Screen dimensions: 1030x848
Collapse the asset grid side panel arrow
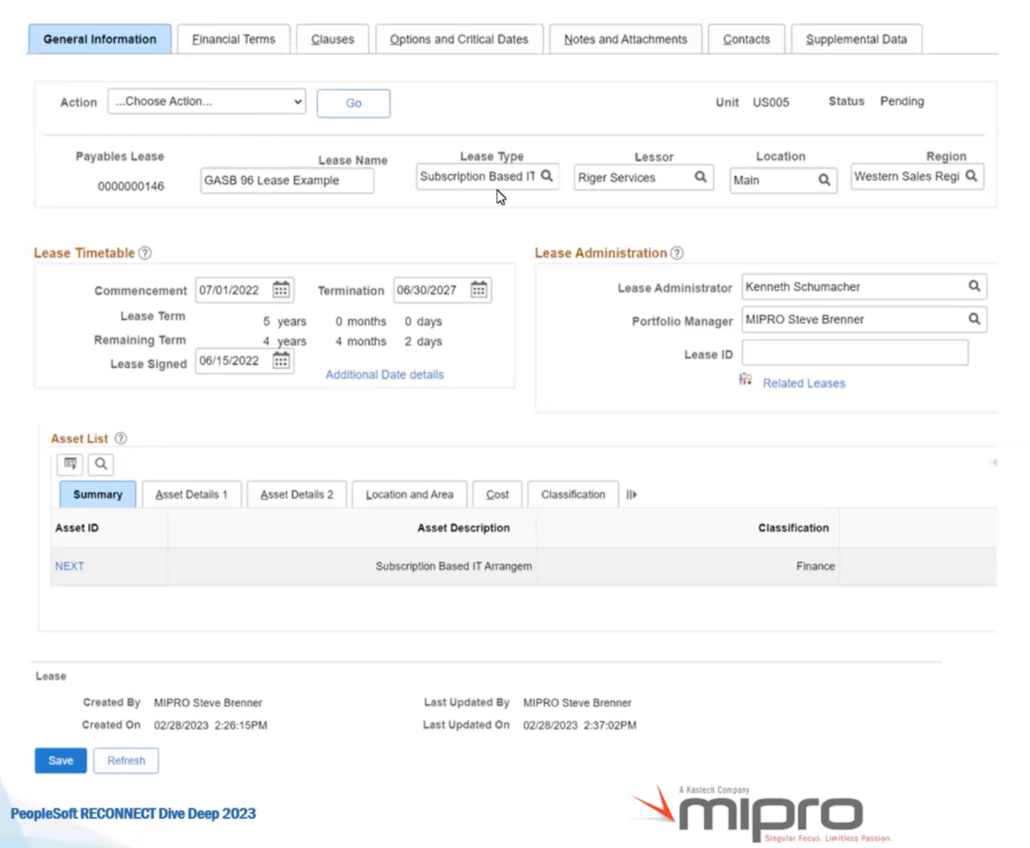[x=992, y=461]
